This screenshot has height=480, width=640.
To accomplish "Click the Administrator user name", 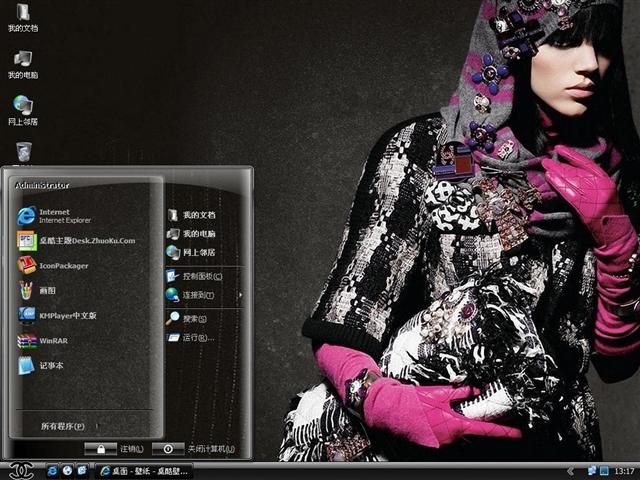I will coord(42,186).
